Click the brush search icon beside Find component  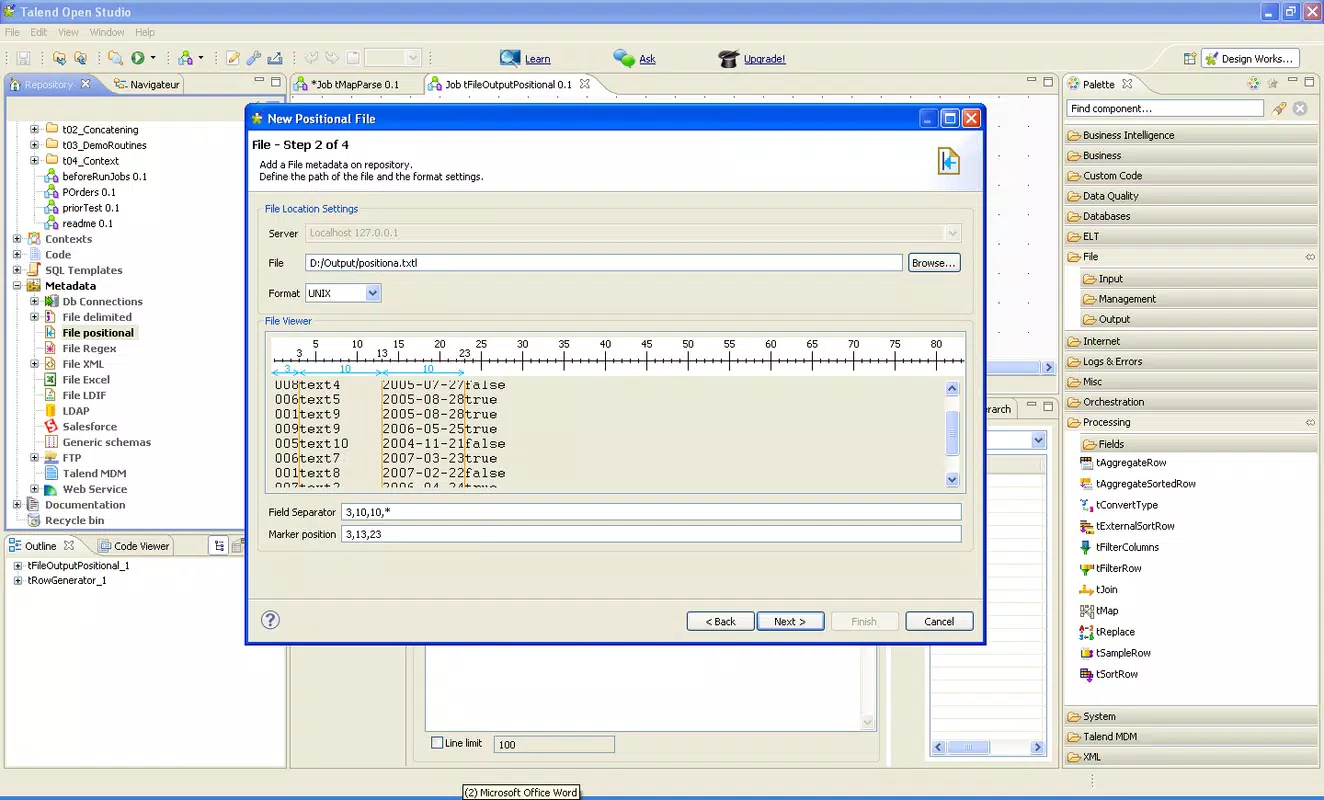coord(1279,108)
